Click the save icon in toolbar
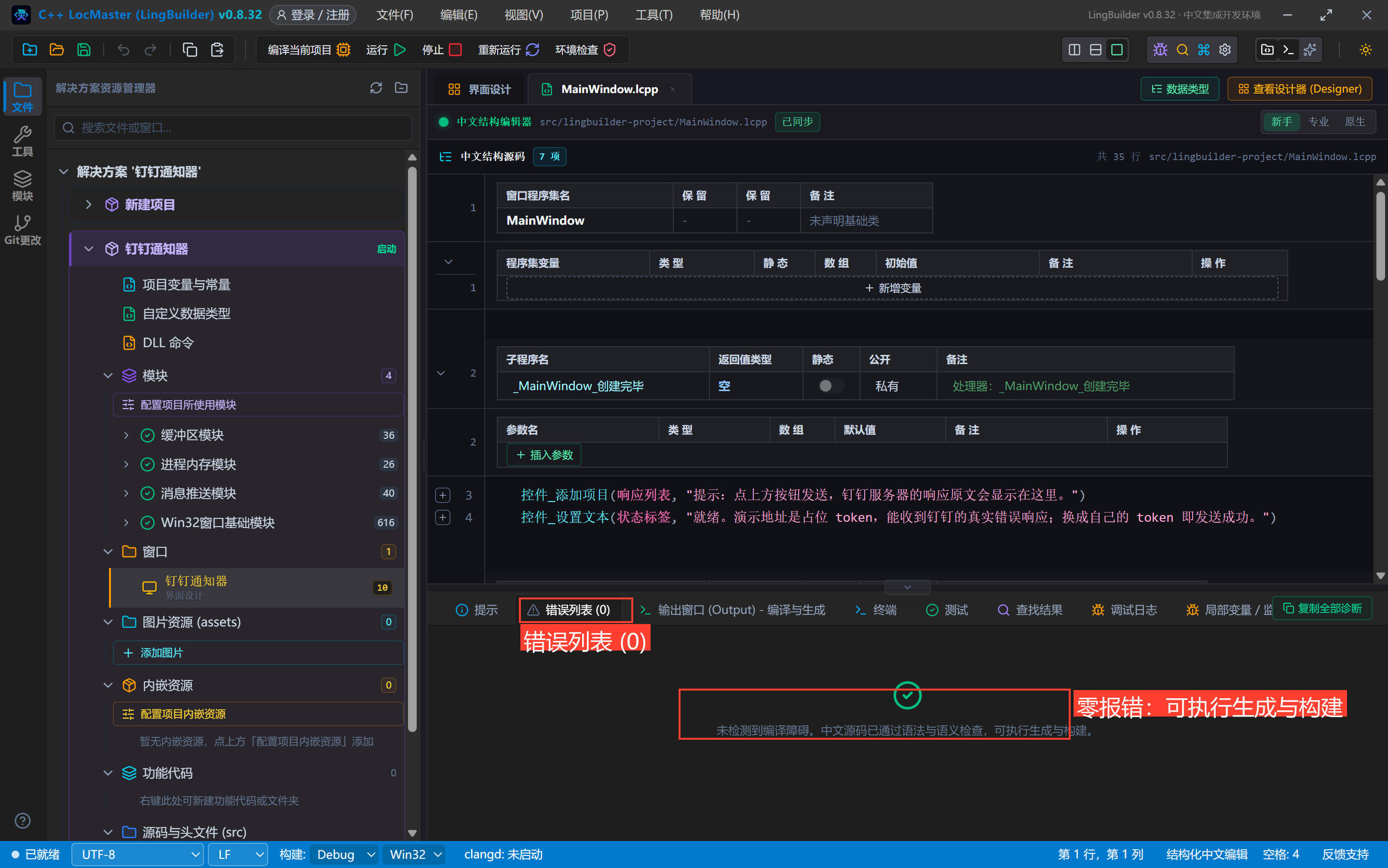This screenshot has width=1388, height=868. click(84, 50)
